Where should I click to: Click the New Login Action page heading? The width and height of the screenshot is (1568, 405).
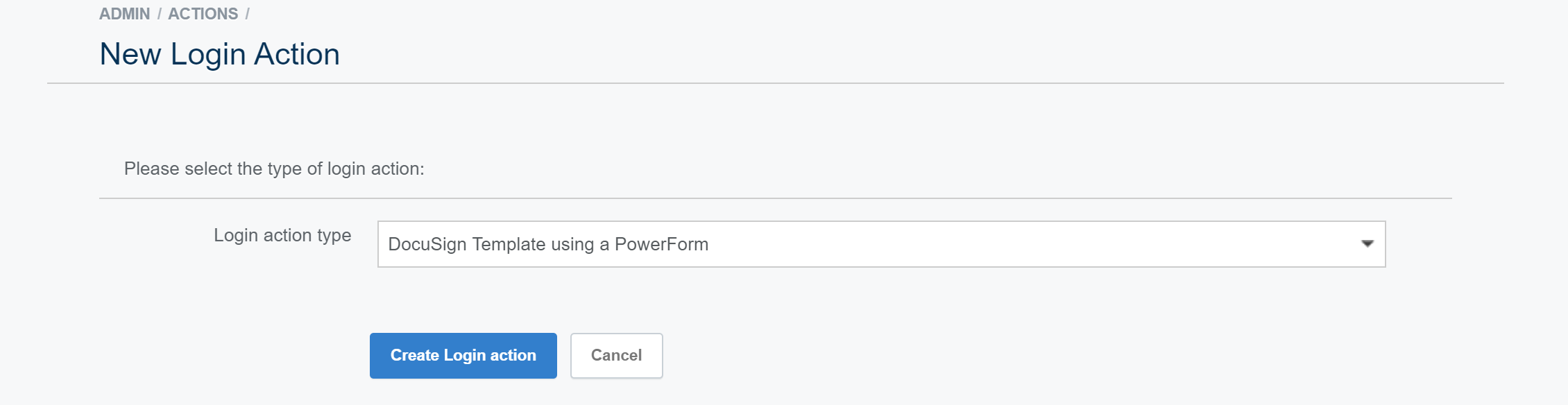[x=220, y=53]
